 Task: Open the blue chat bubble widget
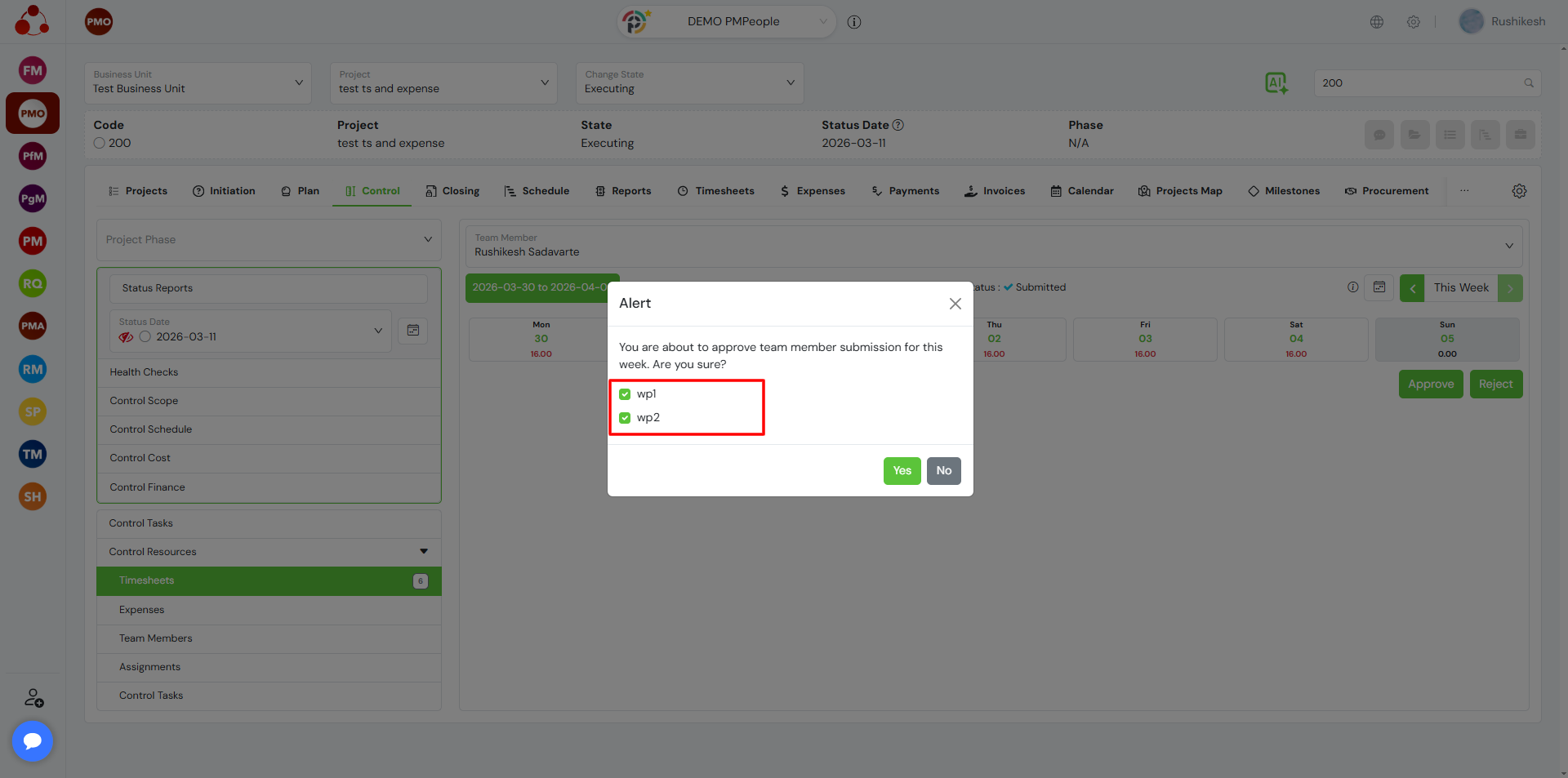pyautogui.click(x=33, y=740)
